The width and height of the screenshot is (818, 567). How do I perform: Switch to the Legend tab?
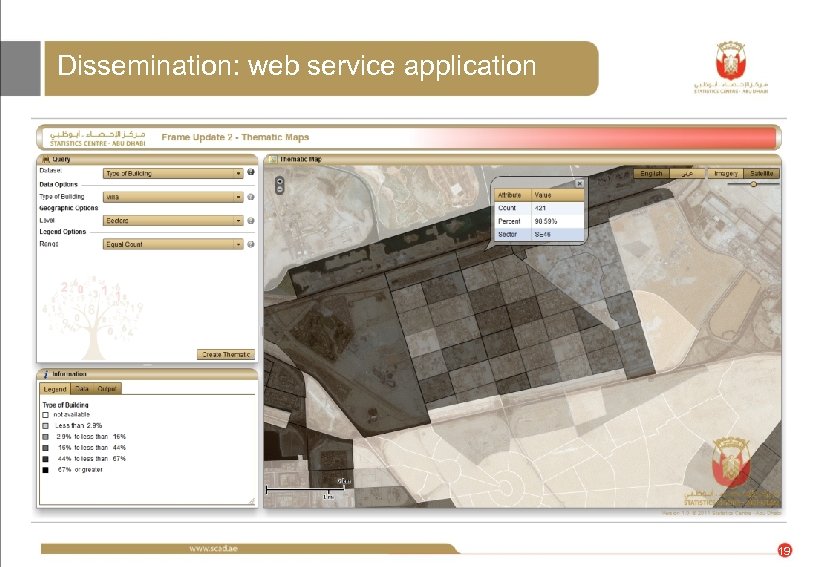click(55, 389)
